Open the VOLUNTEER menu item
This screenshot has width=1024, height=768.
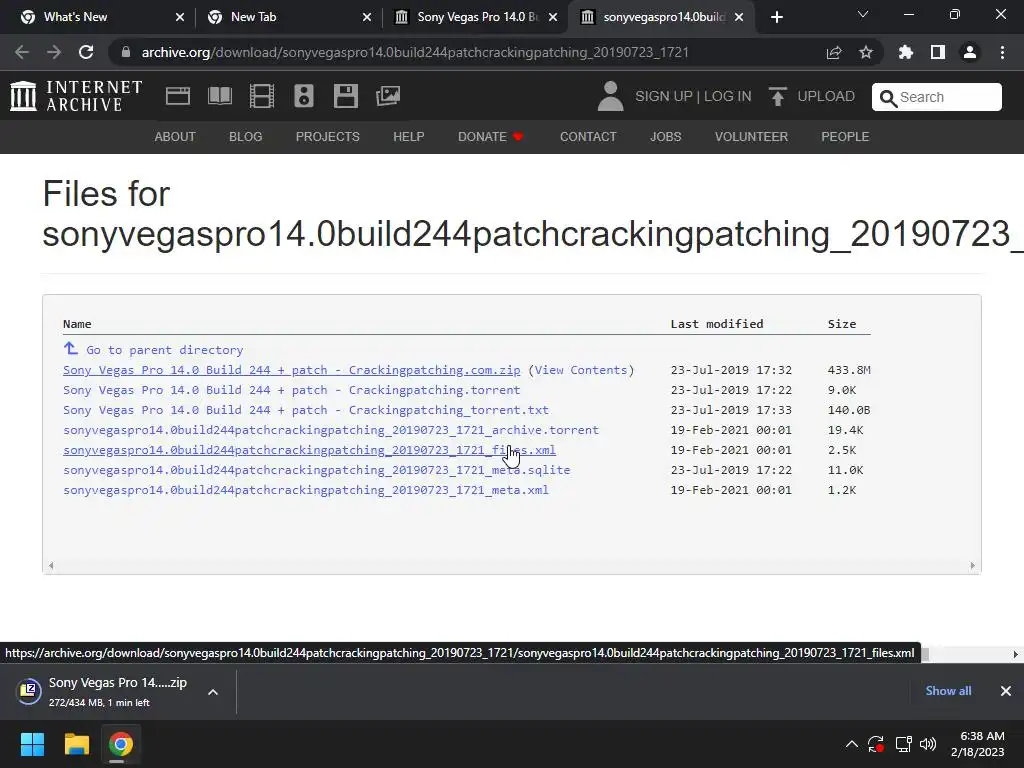[x=751, y=136]
